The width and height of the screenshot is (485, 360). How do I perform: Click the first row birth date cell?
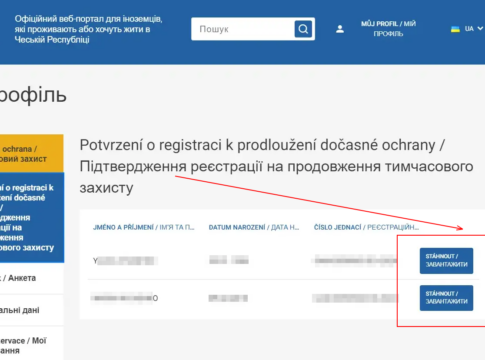coord(229,260)
